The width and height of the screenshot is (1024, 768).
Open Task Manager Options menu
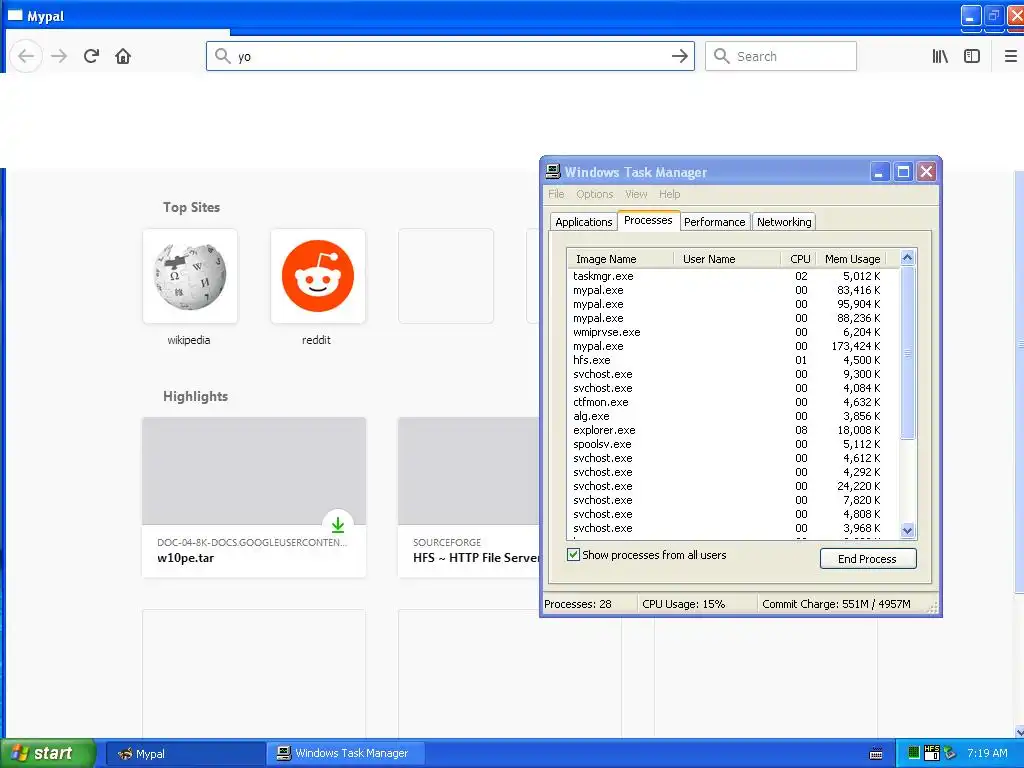coord(594,194)
